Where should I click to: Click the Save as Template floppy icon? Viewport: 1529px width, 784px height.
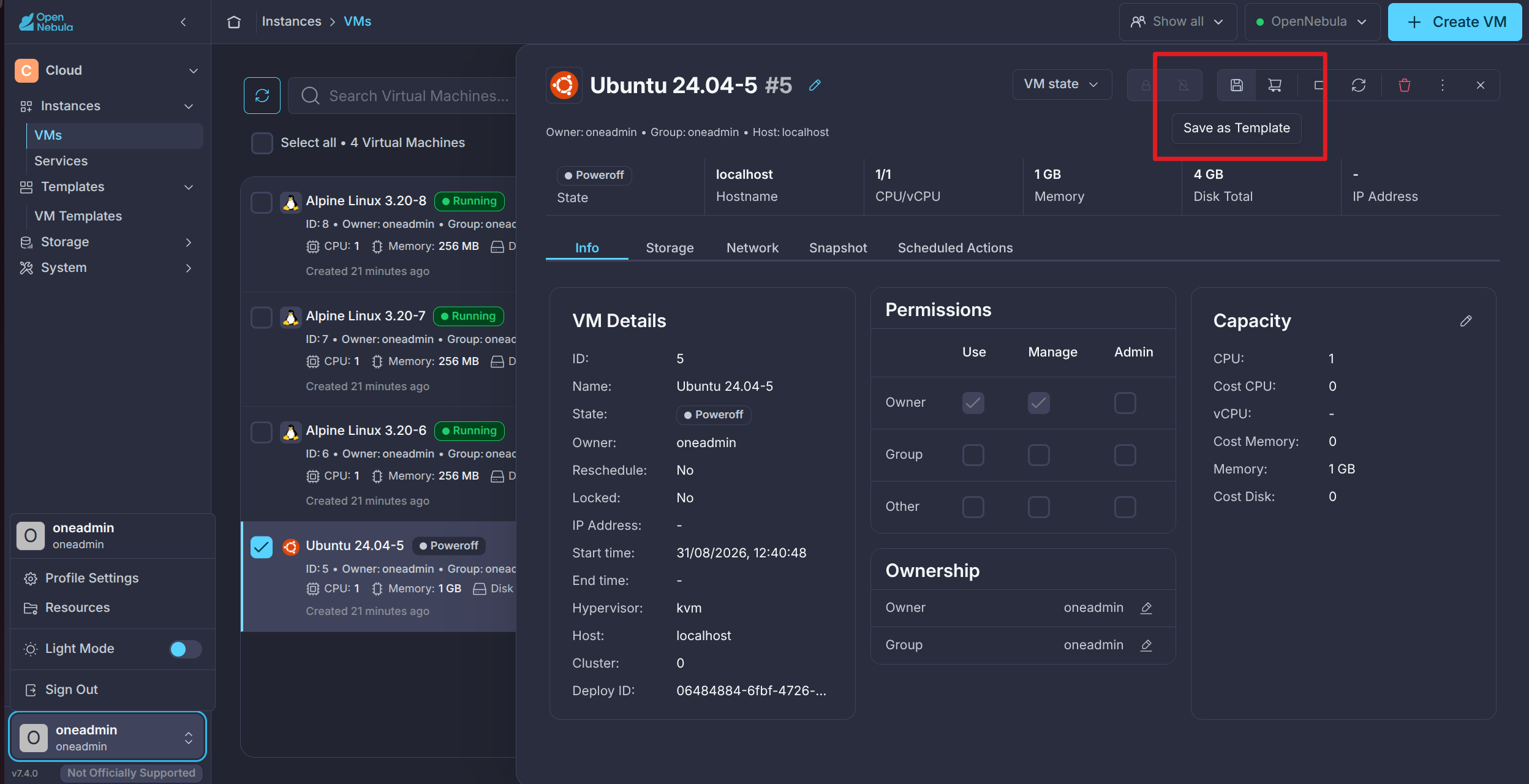pos(1236,85)
